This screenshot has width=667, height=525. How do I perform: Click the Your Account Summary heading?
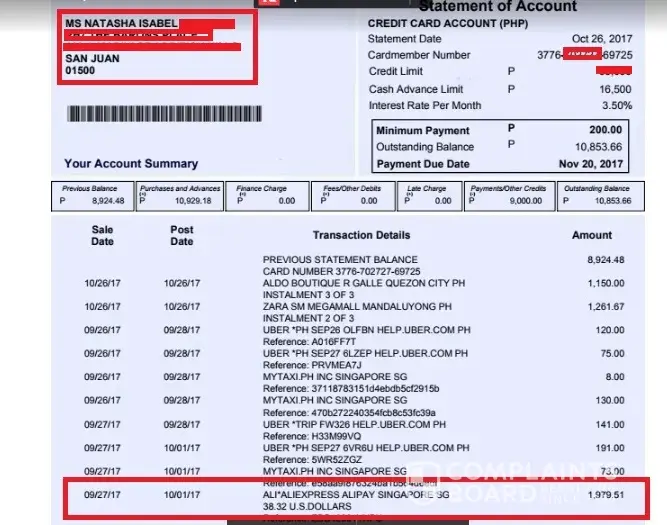[x=131, y=164]
